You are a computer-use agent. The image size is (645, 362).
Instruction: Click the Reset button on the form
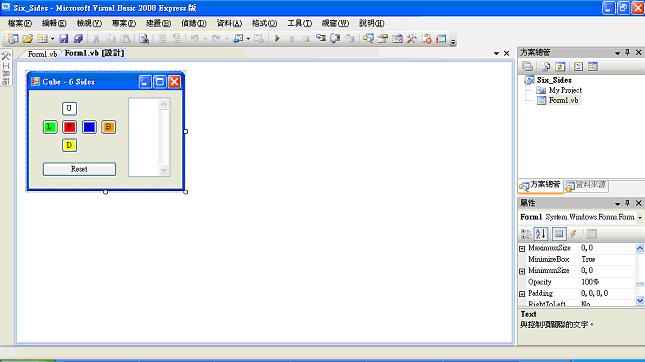(x=79, y=169)
